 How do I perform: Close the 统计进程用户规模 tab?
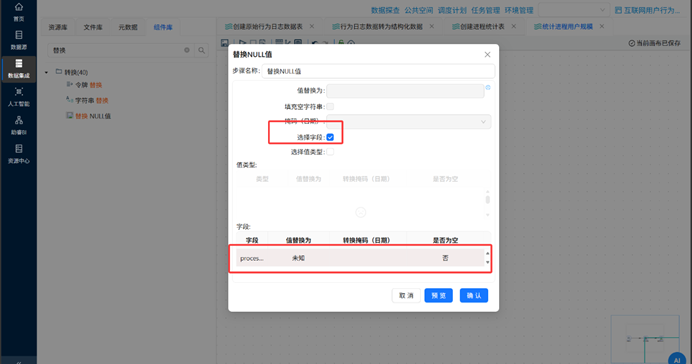[602, 26]
